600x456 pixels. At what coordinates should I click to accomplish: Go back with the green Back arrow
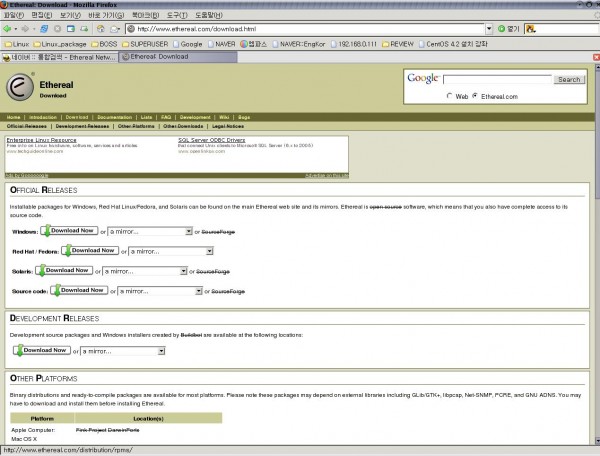click(x=7, y=29)
